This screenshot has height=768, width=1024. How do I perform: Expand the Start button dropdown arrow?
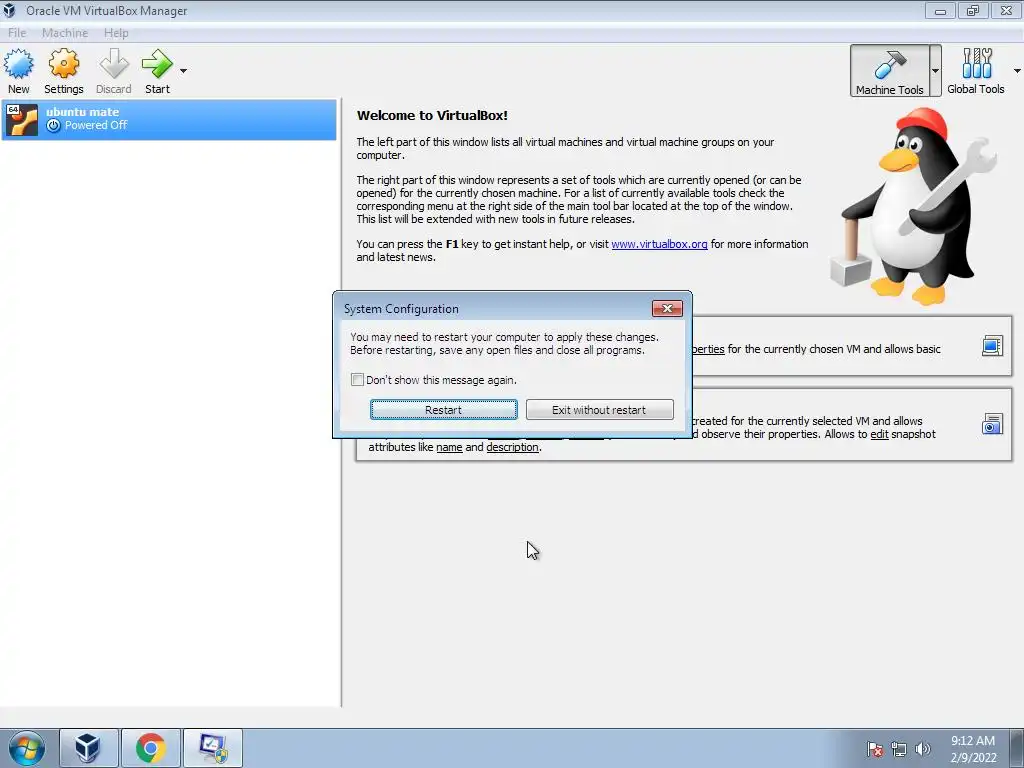[184, 71]
